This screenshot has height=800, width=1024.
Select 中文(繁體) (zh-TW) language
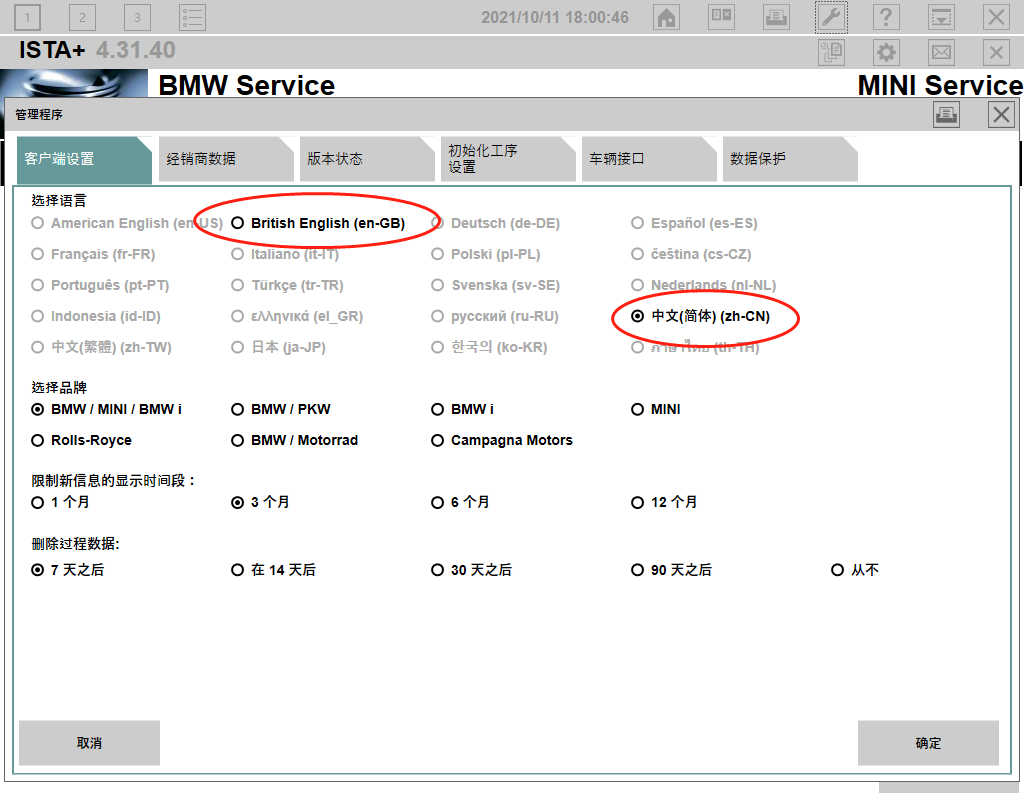[x=101, y=347]
